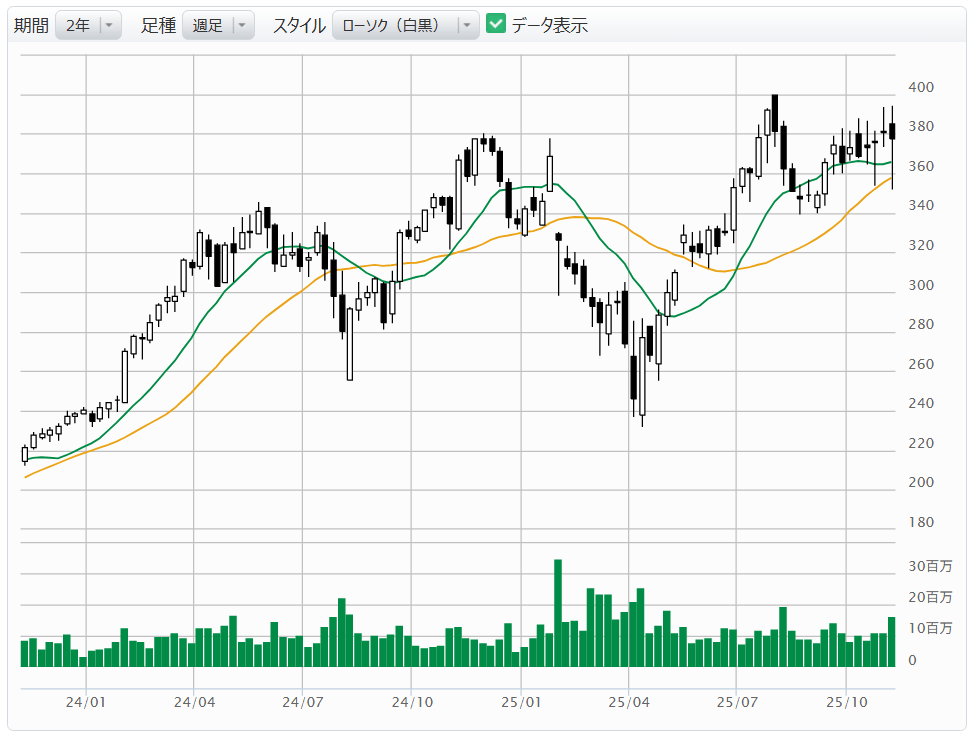Viewport: 974px width, 737px height.
Task: Open the 足種 dropdown showing 週足
Action: (x=218, y=26)
